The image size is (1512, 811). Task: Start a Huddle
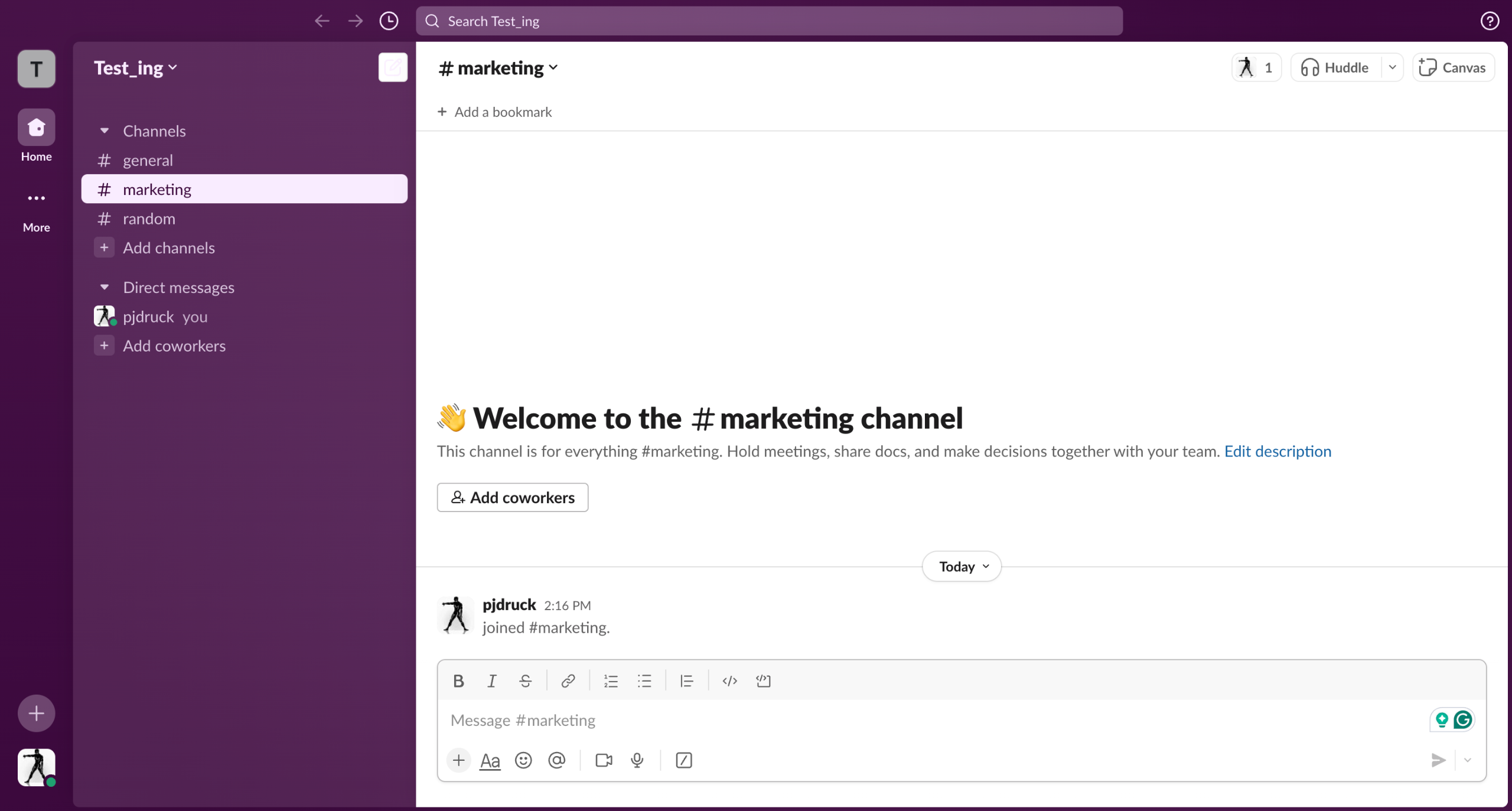click(1336, 67)
